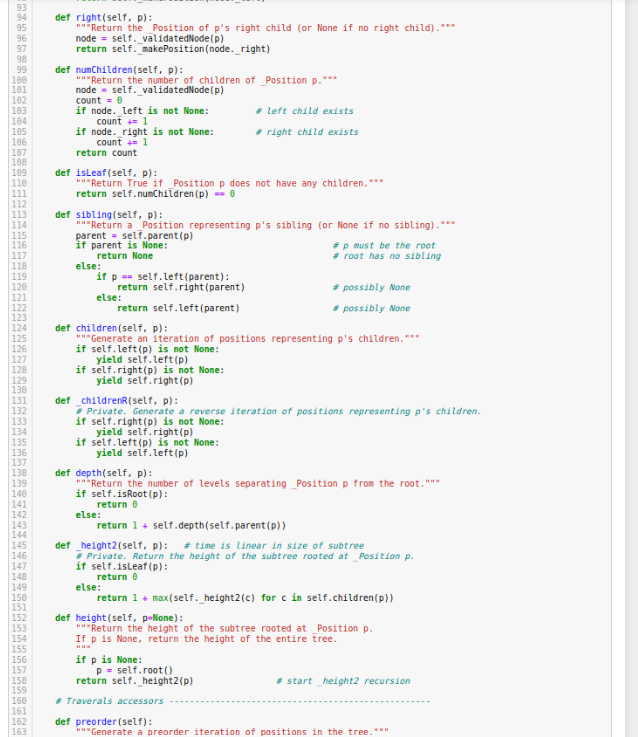This screenshot has width=638, height=737.
Task: Click 'return self.numChildren(p) == 0' statement
Action: click(x=155, y=194)
